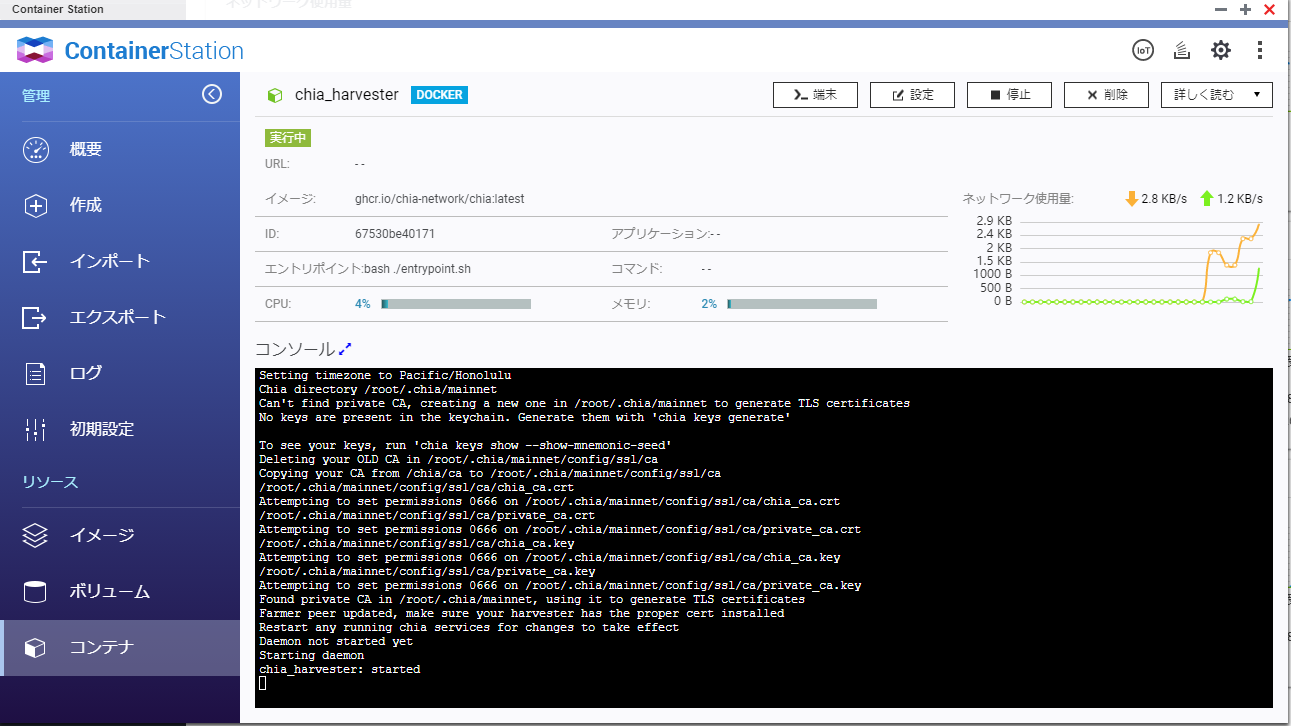Open the イメージ images sidebar icon
The width and height of the screenshot is (1291, 726).
(34, 535)
